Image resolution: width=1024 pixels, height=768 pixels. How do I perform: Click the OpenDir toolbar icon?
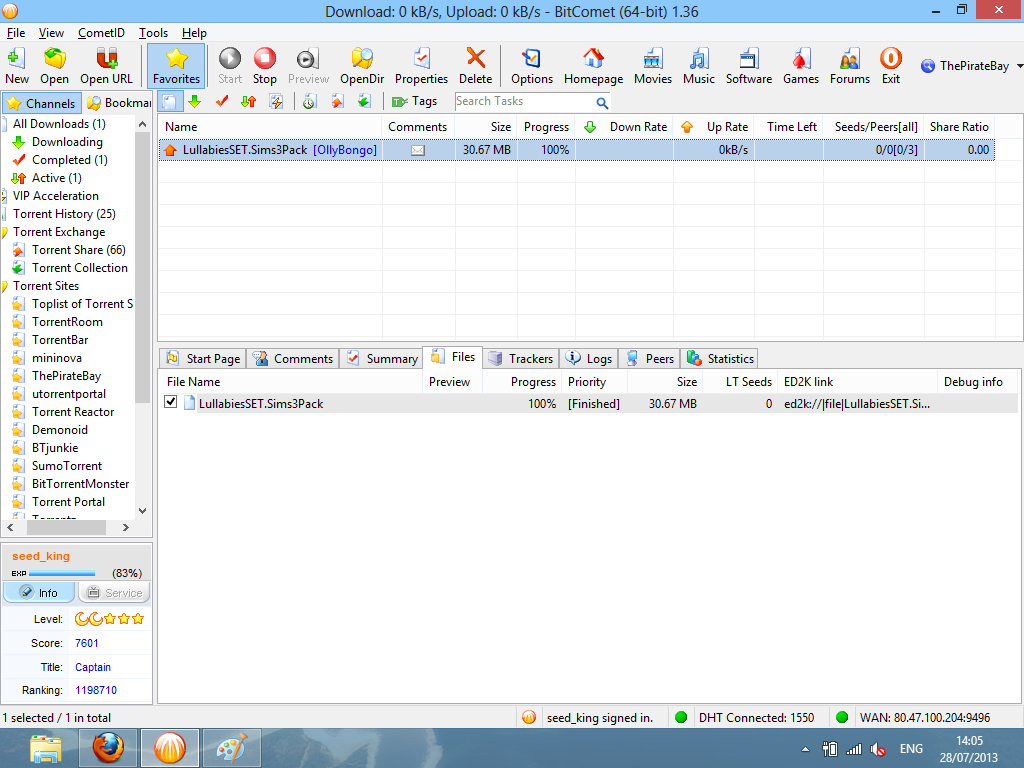tap(361, 65)
